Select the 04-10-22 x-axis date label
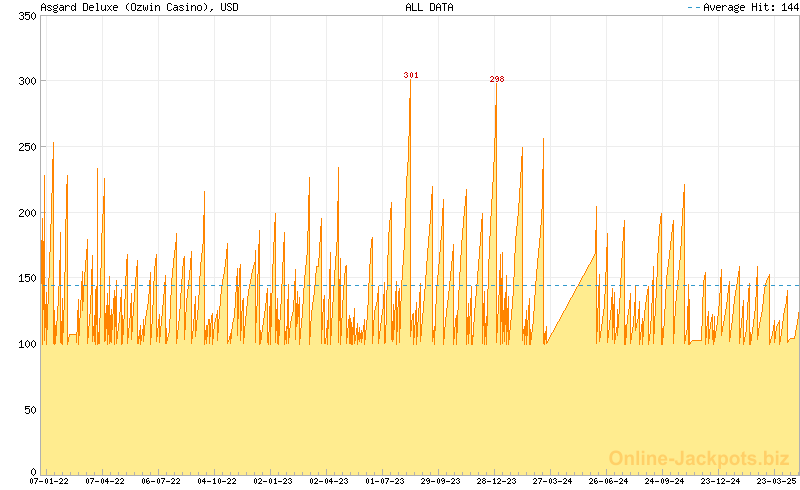 217,481
